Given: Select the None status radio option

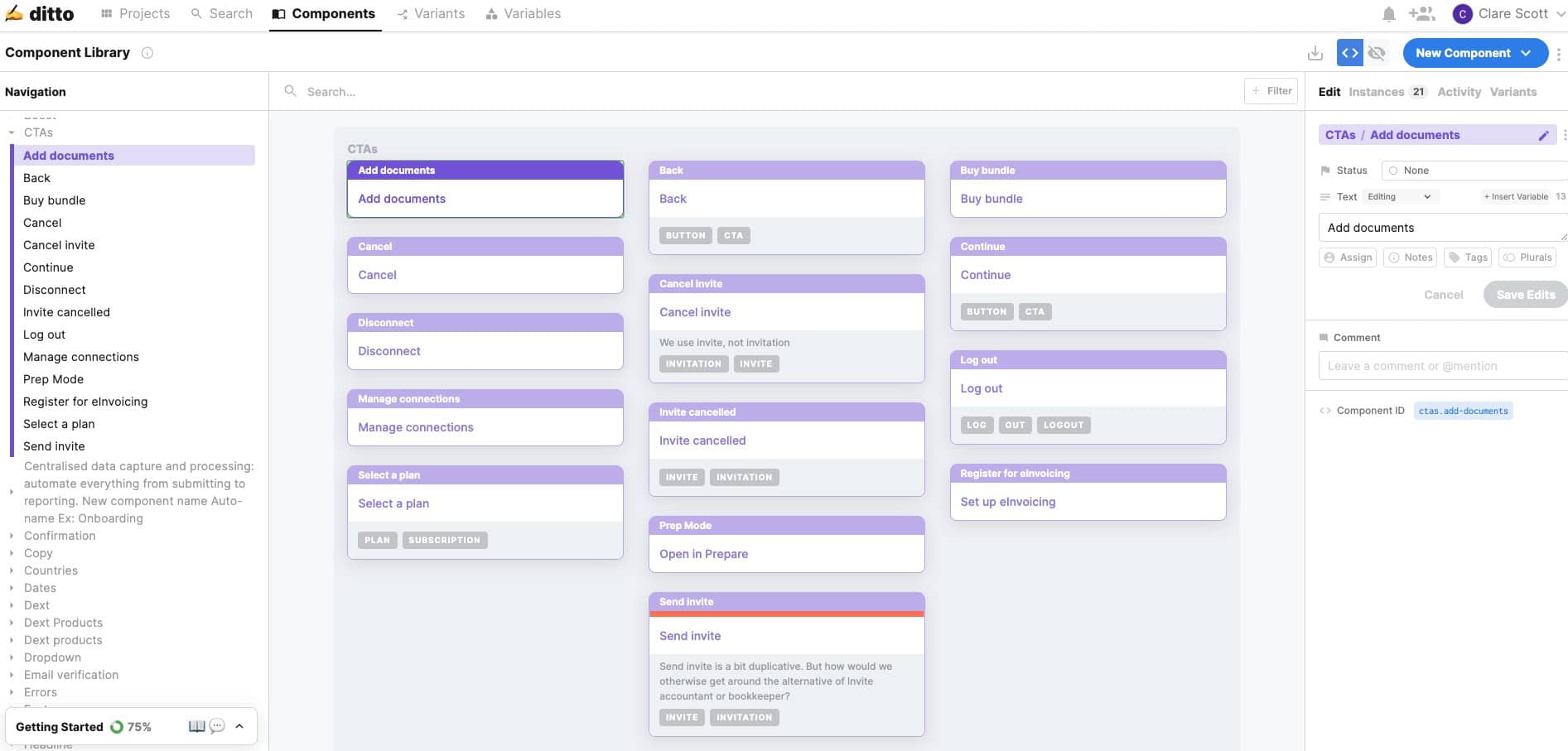Looking at the screenshot, I should 1394,171.
